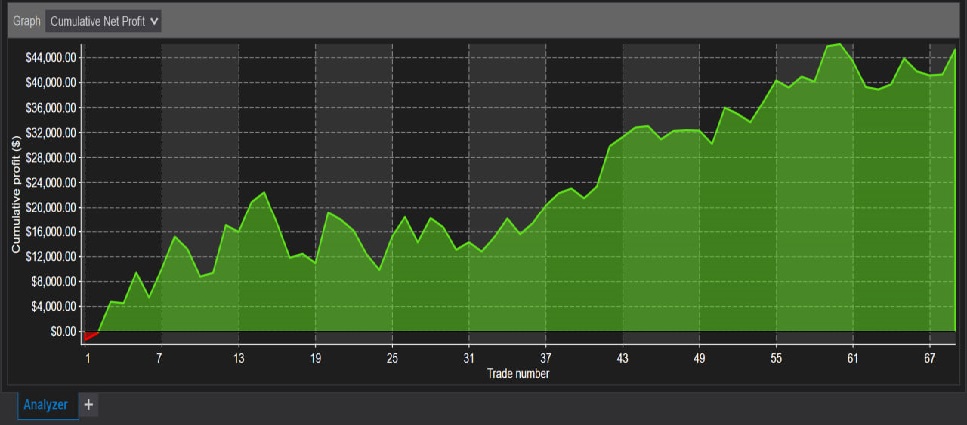Select the $44,000.00 y-axis label
Viewport: 967px width, 425px height.
50,58
